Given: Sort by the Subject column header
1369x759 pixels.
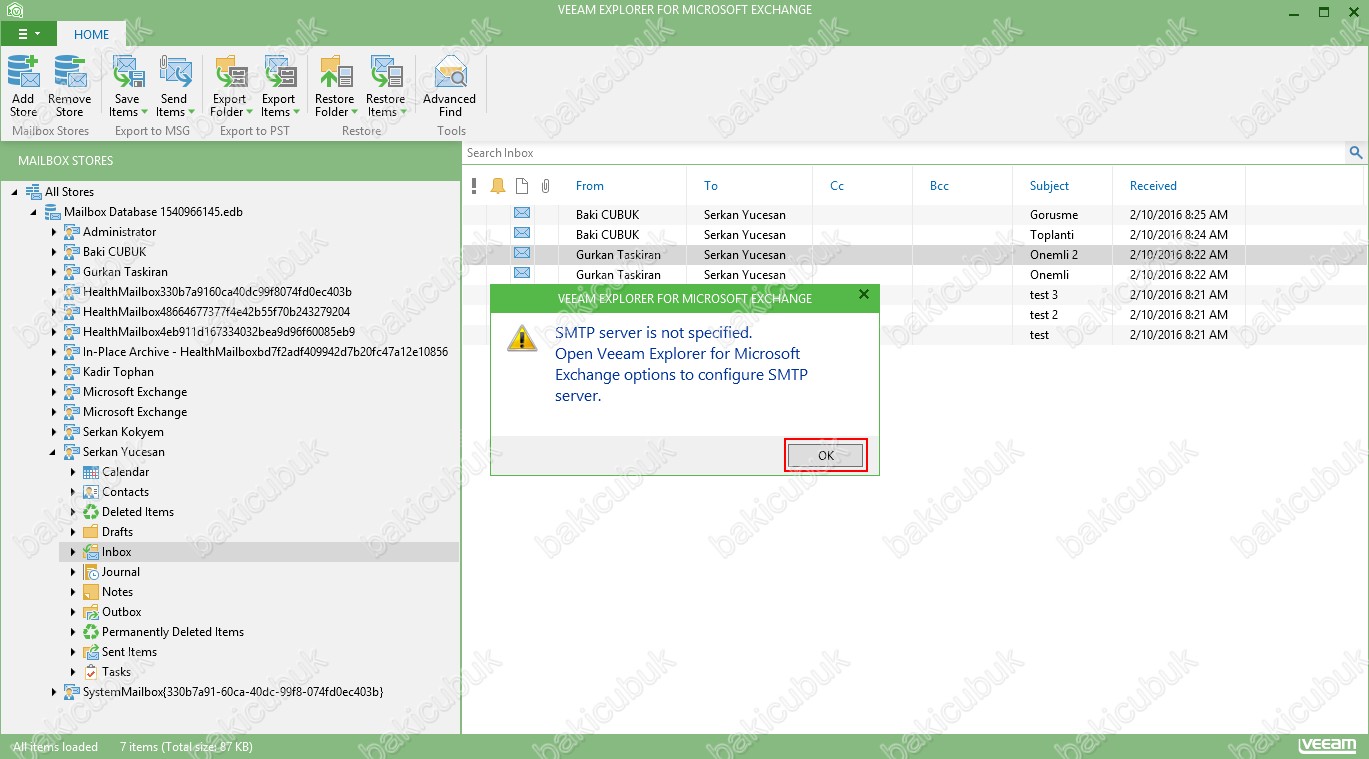Looking at the screenshot, I should (x=1049, y=186).
